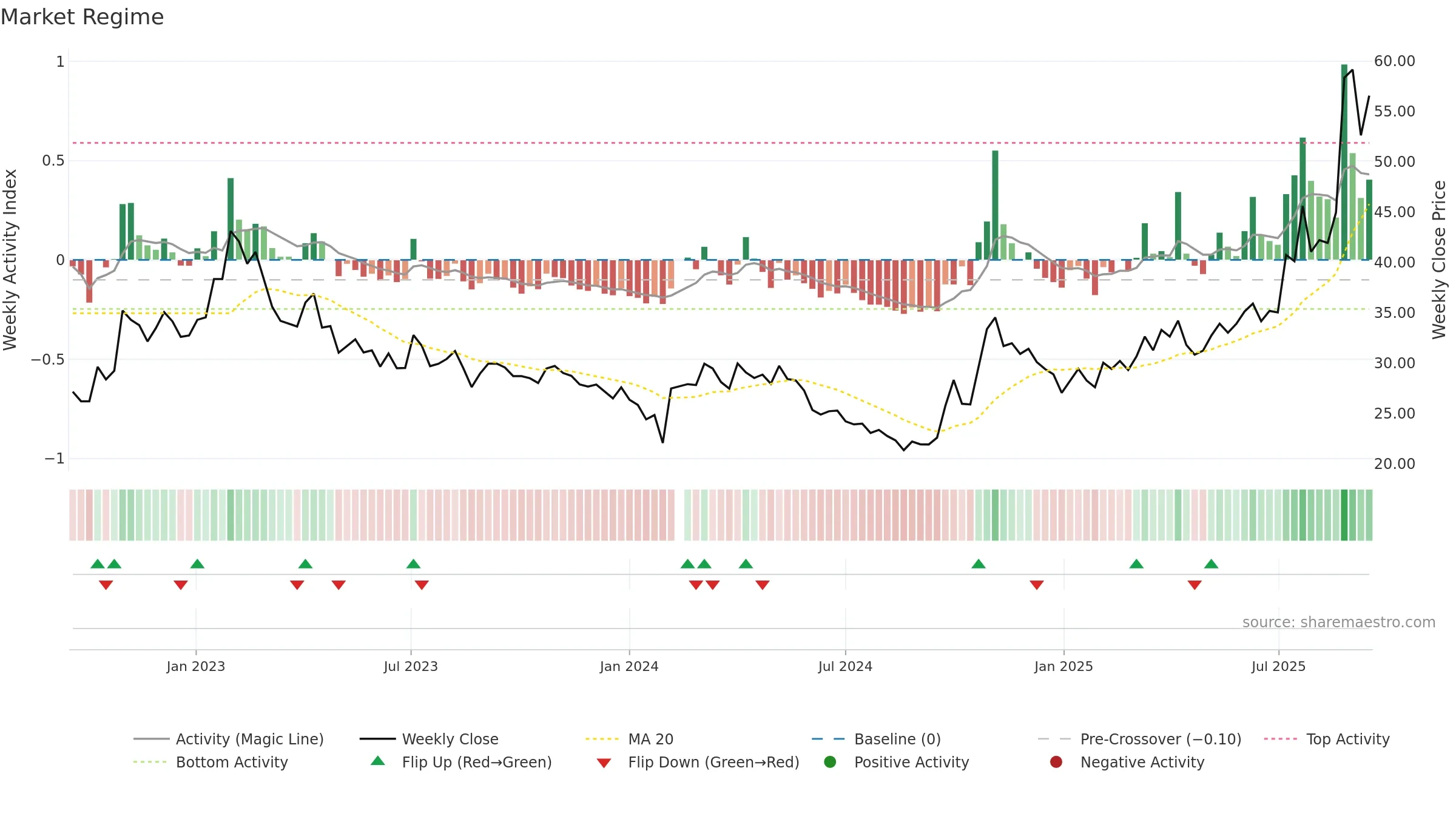The image size is (1456, 819).
Task: Toggle Flip Down (Green→Red) legend entry
Action: coord(698,762)
